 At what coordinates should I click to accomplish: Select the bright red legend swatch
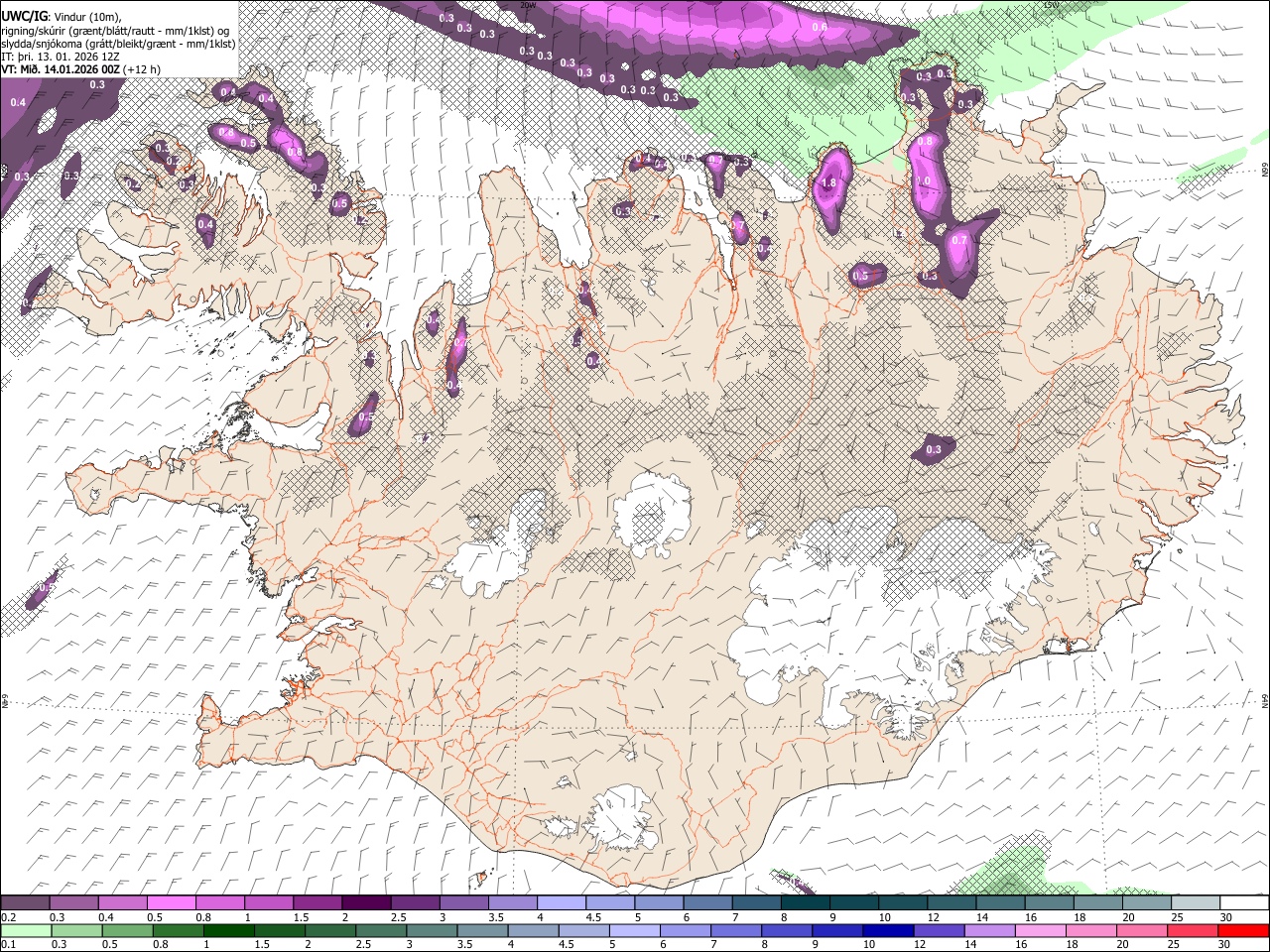(1242, 930)
